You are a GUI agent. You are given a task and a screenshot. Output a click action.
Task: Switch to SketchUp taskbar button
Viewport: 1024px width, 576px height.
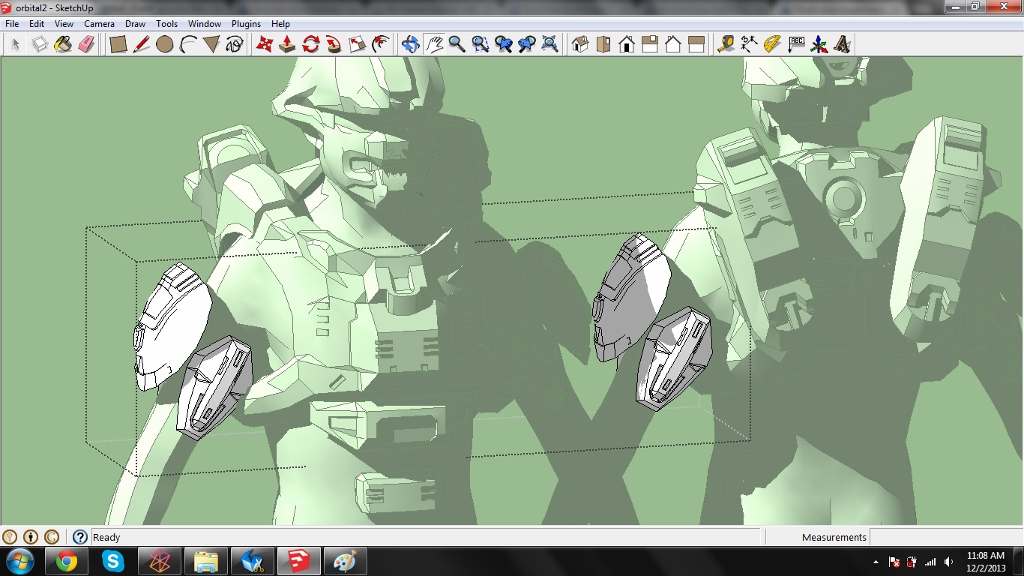299,562
